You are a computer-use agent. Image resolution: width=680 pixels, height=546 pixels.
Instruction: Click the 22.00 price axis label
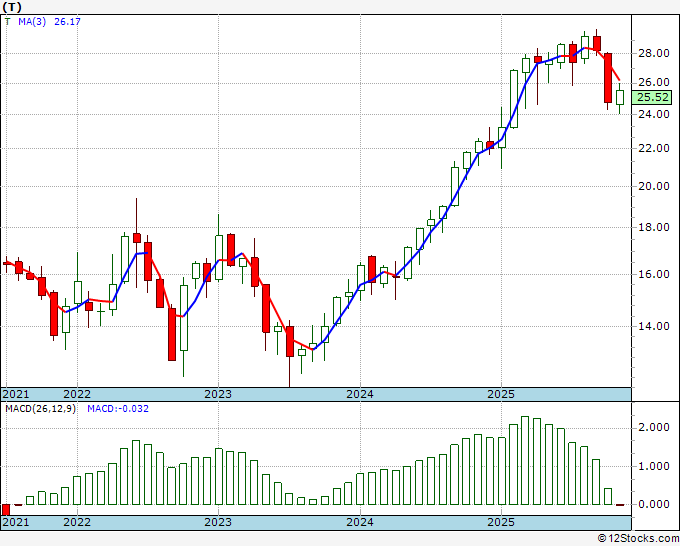coord(654,148)
